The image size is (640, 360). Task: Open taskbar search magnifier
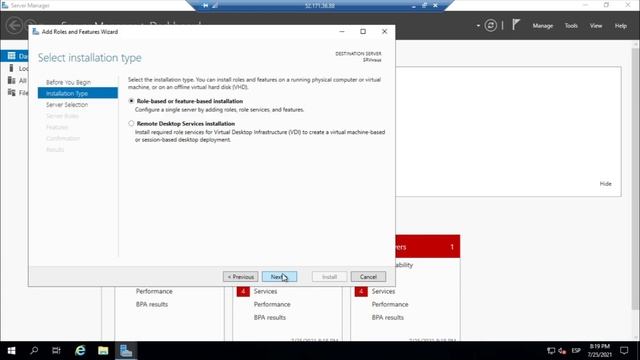[x=34, y=351]
